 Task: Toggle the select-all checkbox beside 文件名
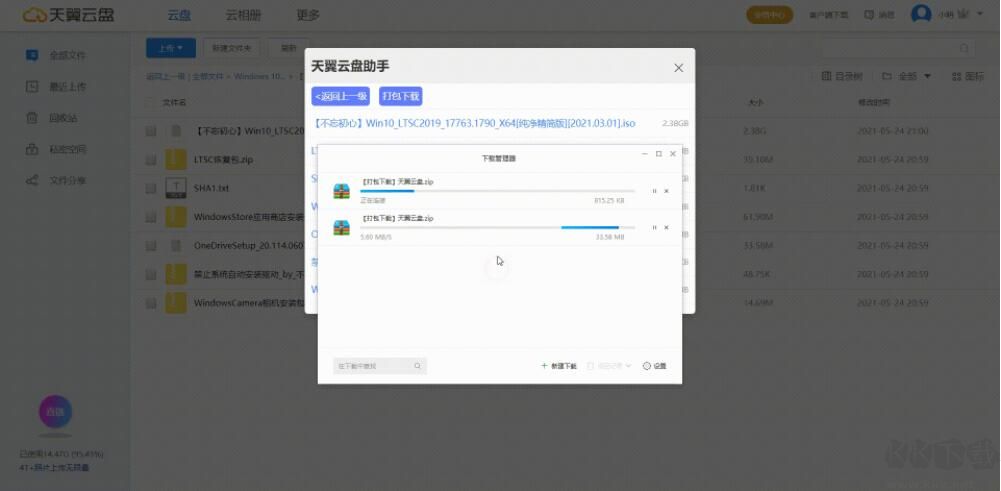(x=150, y=102)
